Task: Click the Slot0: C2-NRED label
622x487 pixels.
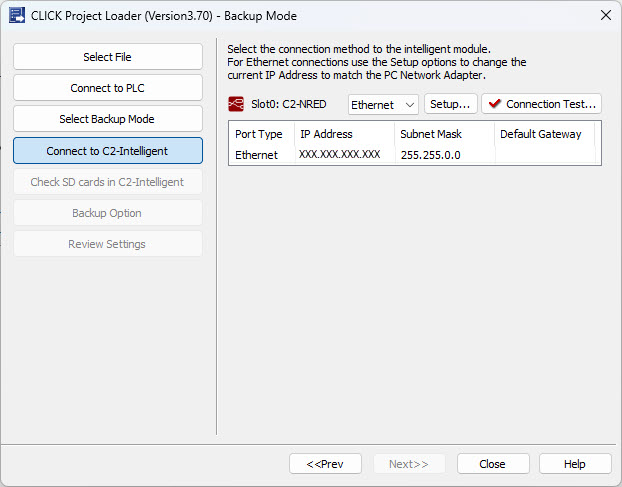Action: (x=289, y=104)
